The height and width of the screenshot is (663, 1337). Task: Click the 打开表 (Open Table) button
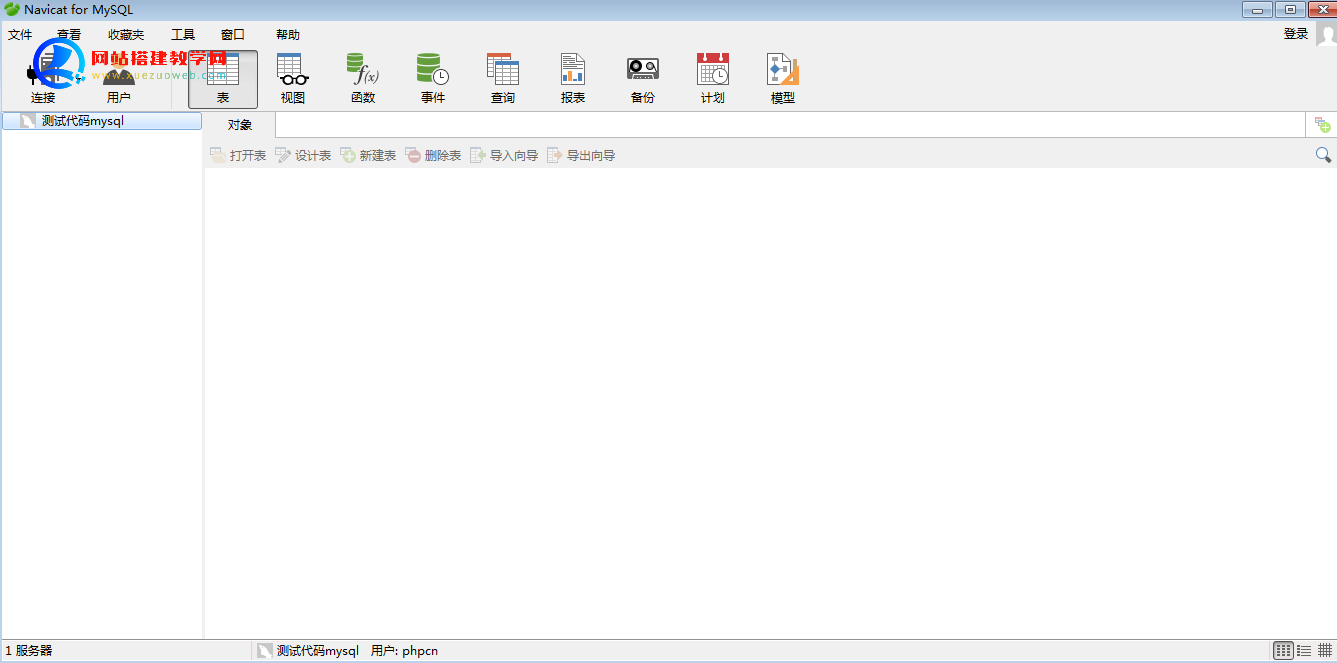(x=238, y=155)
